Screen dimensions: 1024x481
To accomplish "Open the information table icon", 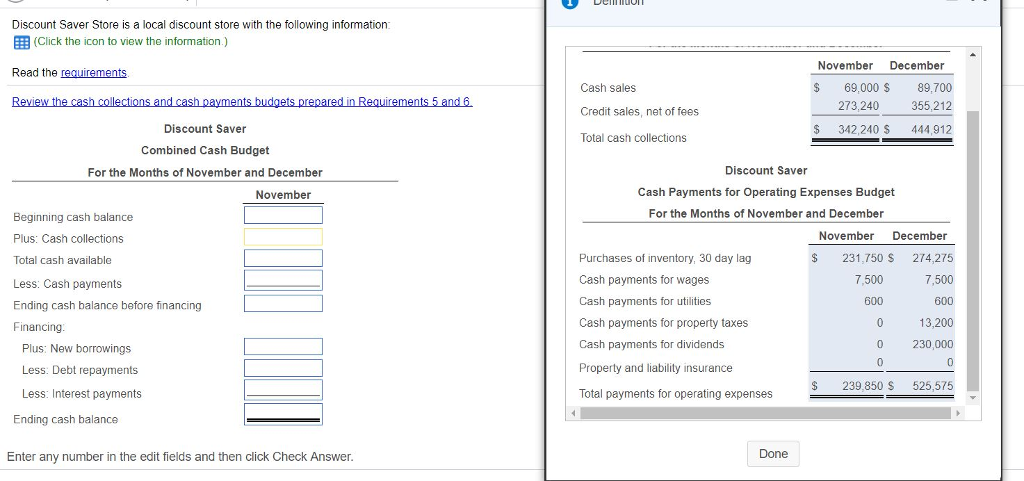I will coord(21,42).
